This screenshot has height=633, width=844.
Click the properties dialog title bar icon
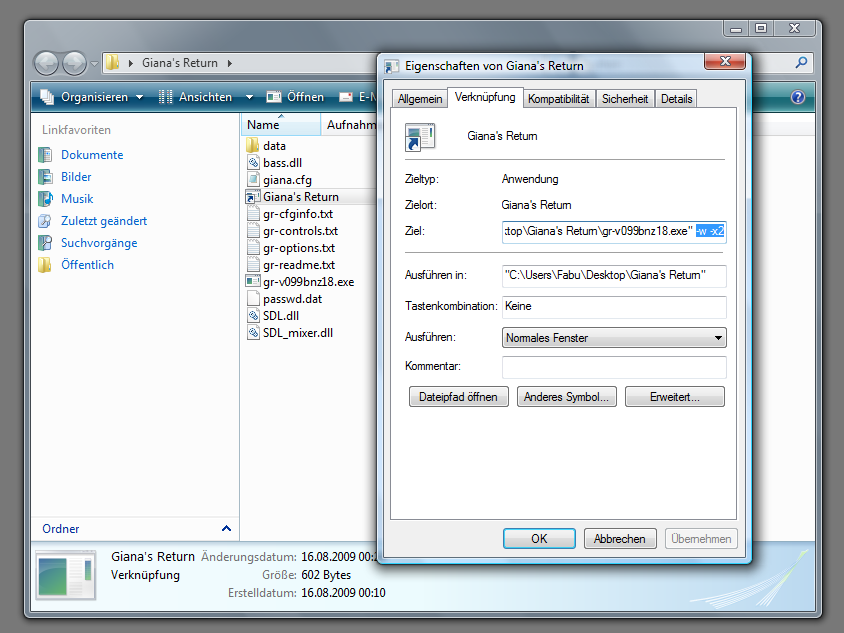tap(391, 66)
